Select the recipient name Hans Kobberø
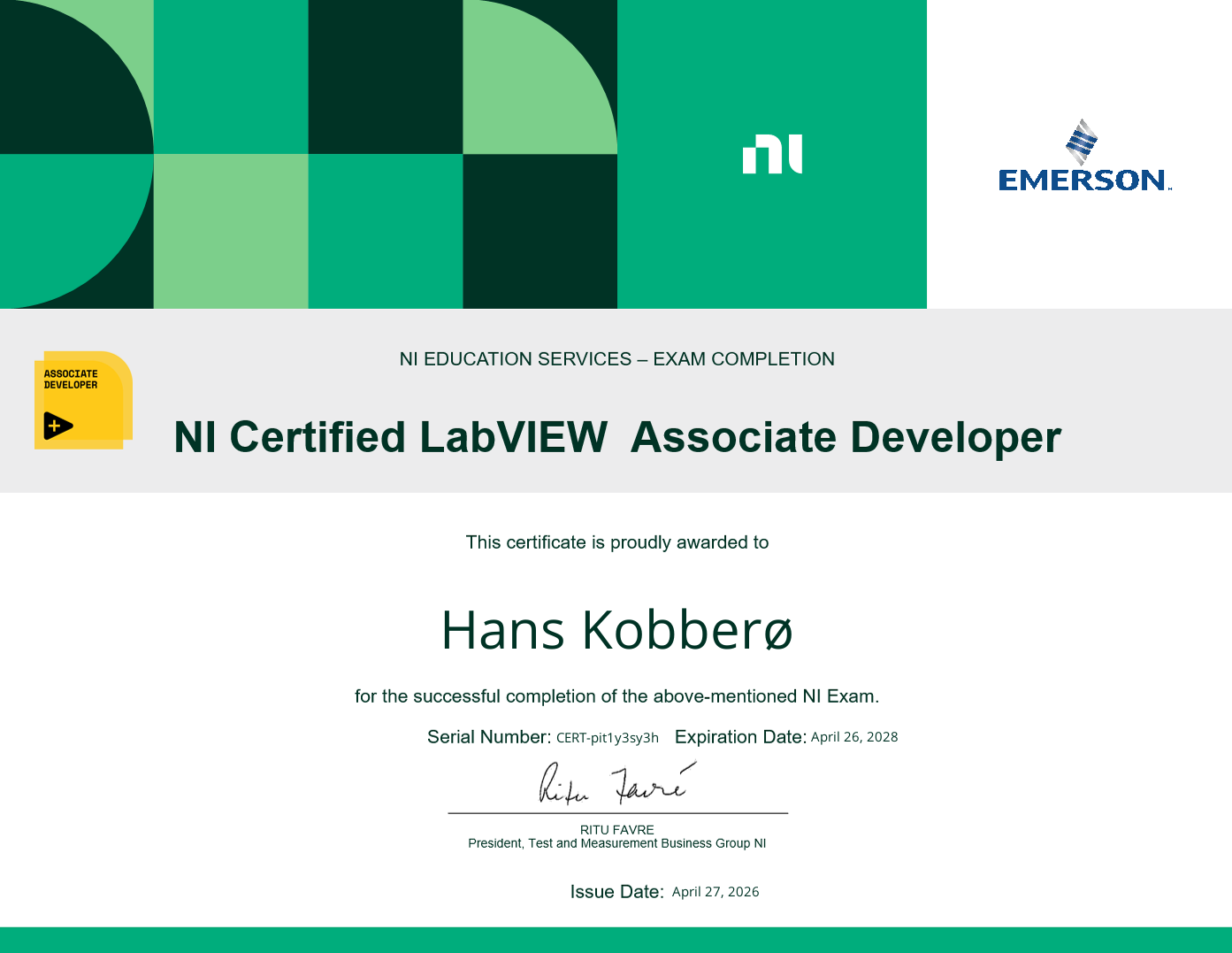 616,631
